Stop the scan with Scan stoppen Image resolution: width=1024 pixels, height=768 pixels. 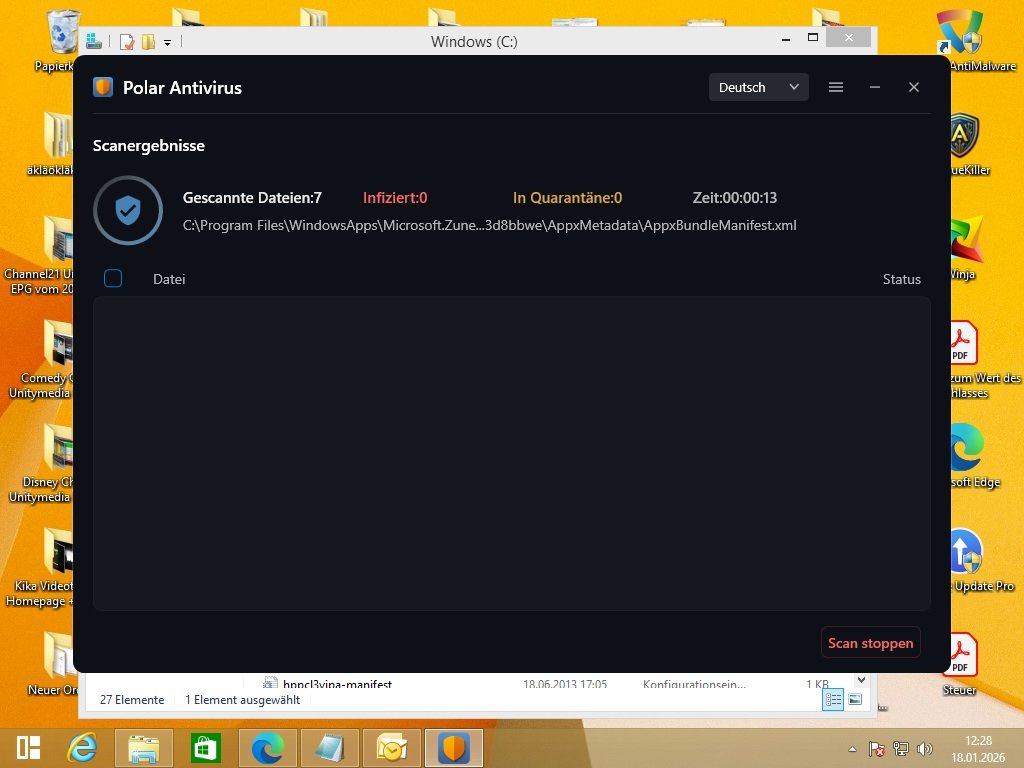[x=871, y=643]
